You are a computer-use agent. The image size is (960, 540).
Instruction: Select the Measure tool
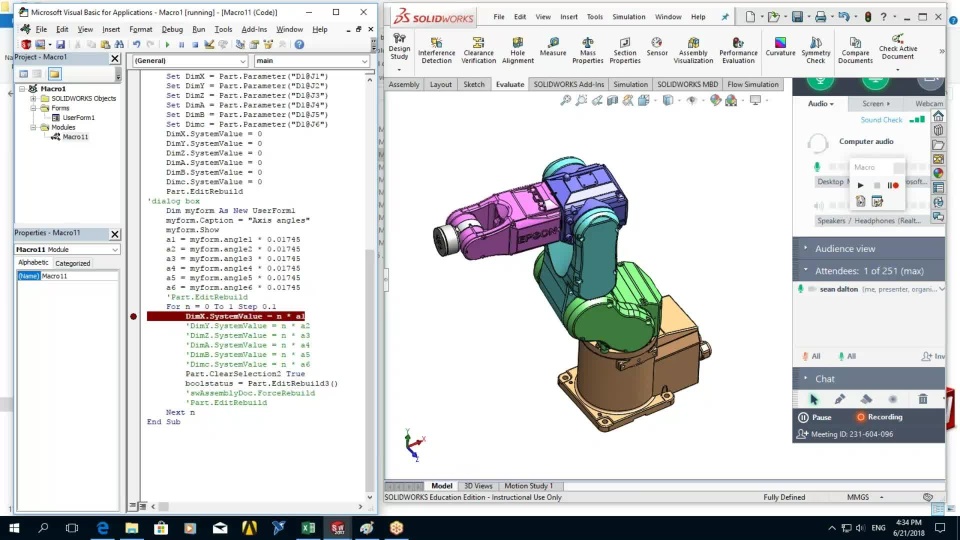pyautogui.click(x=553, y=47)
